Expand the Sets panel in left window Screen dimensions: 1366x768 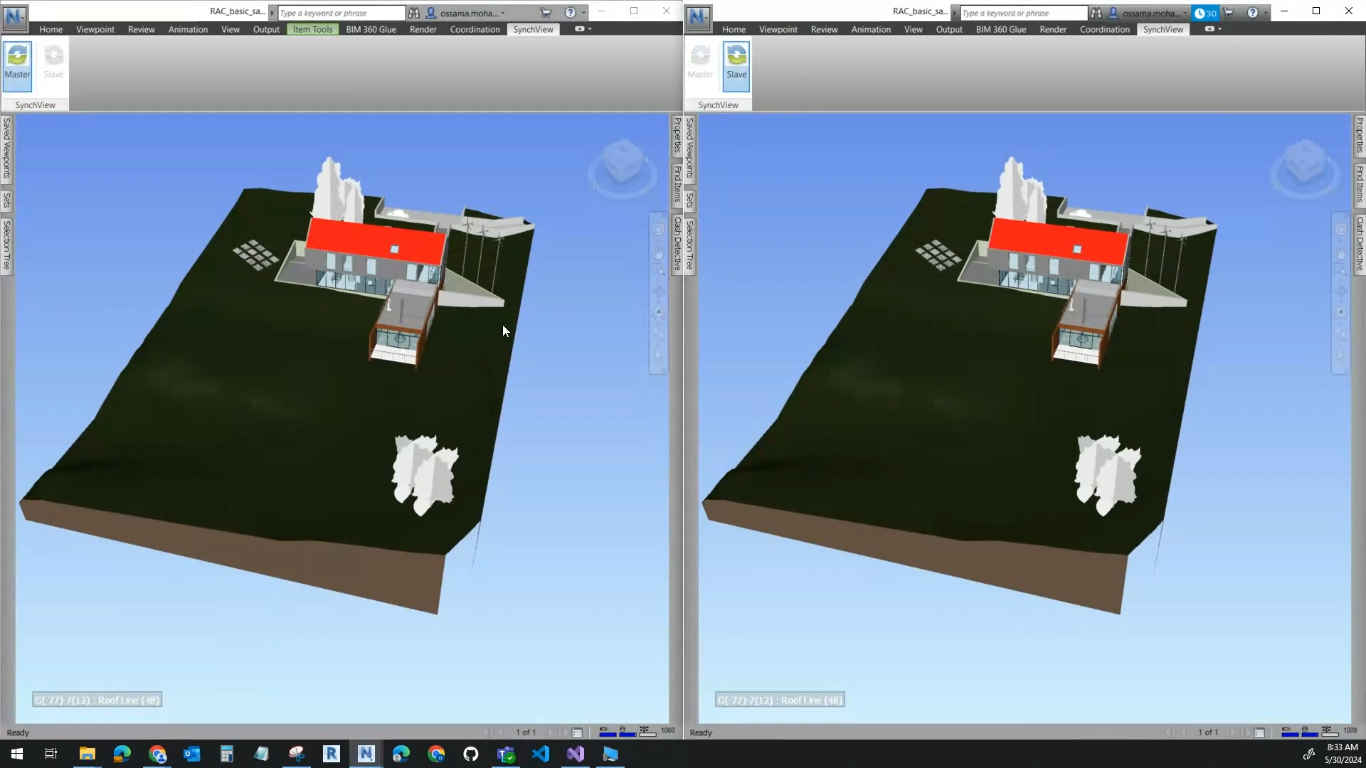click(x=6, y=200)
